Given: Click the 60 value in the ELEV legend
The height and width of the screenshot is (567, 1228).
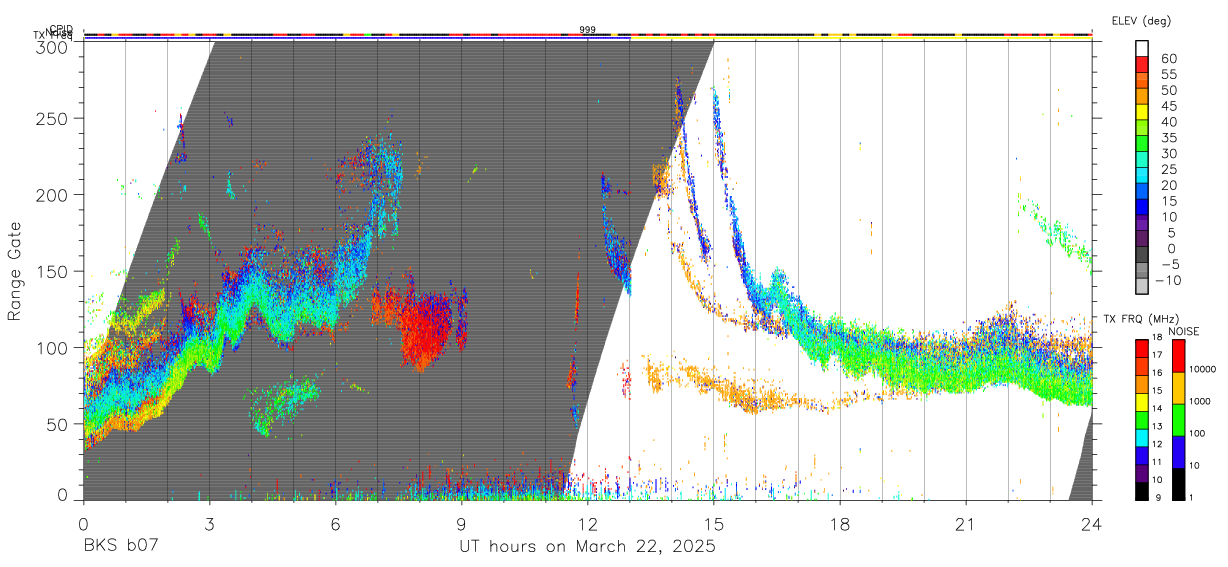Looking at the screenshot, I should tap(1167, 58).
